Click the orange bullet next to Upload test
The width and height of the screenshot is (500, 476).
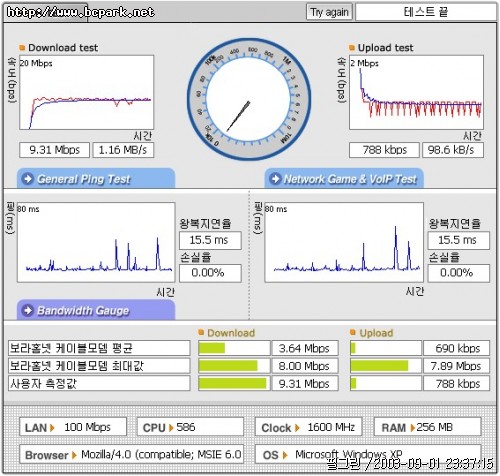(x=352, y=48)
